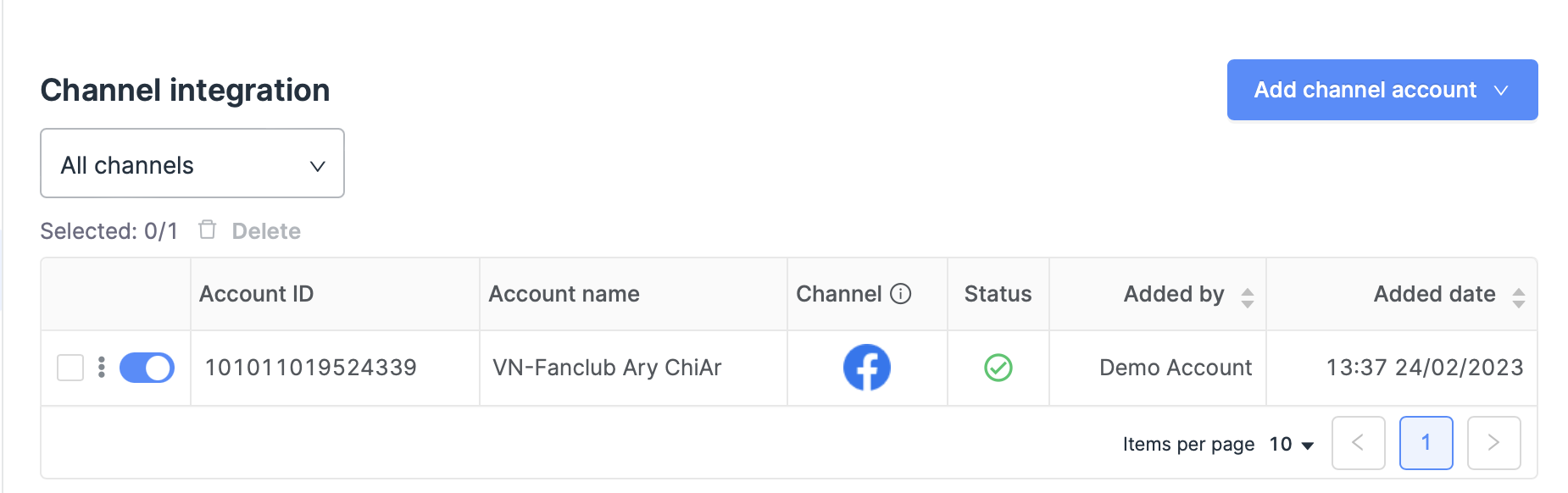Click account ID 101011019524339 cell

310,368
